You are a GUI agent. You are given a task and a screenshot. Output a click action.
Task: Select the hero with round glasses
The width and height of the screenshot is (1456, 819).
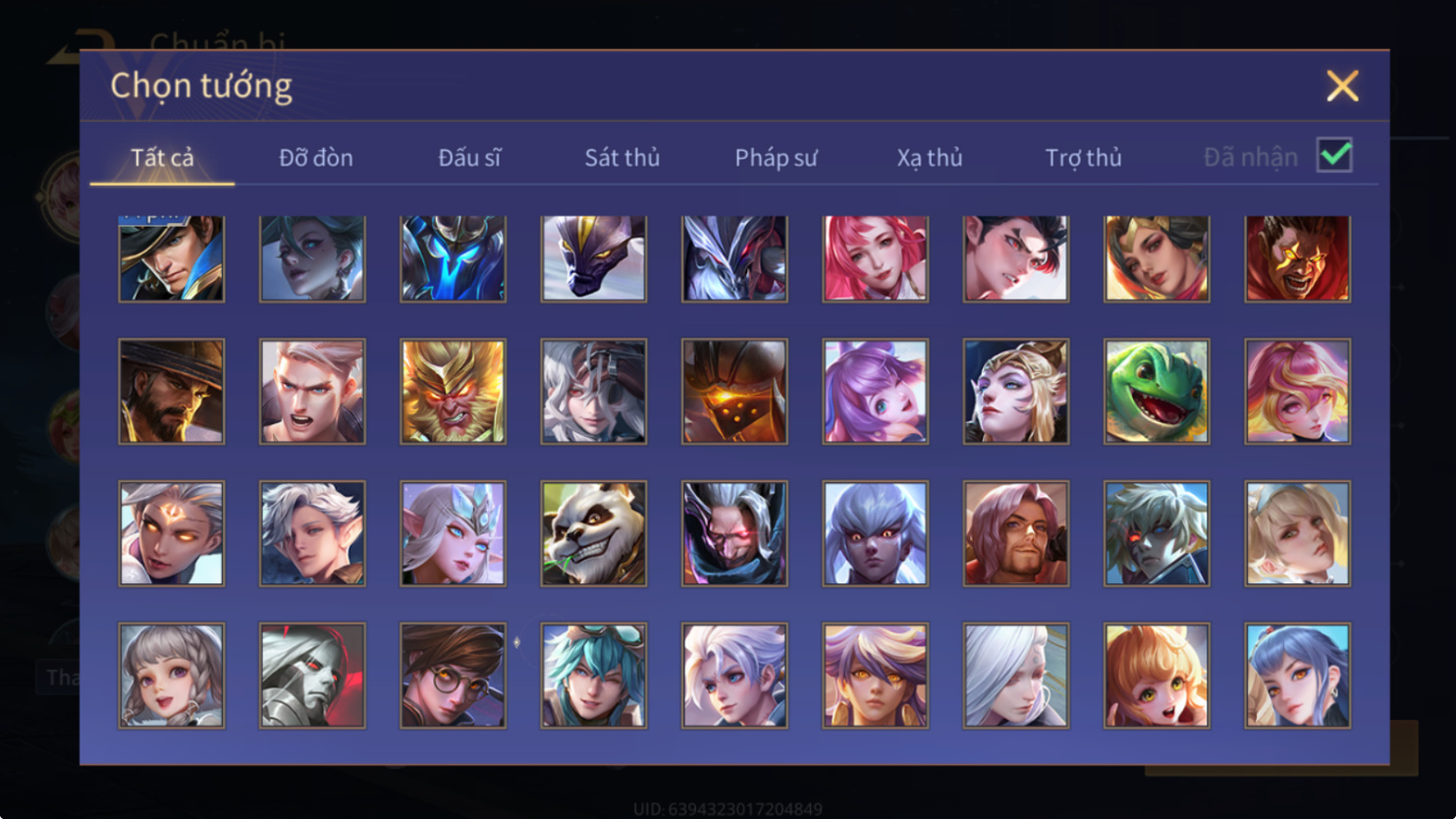453,676
